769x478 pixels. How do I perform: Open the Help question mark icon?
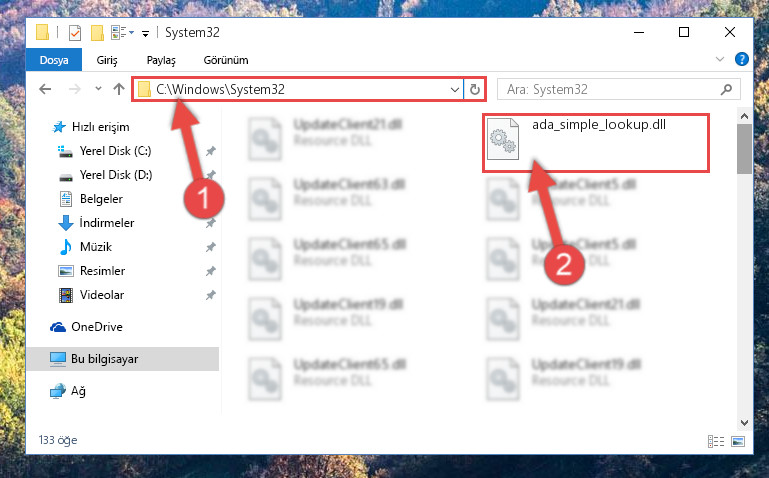click(742, 59)
